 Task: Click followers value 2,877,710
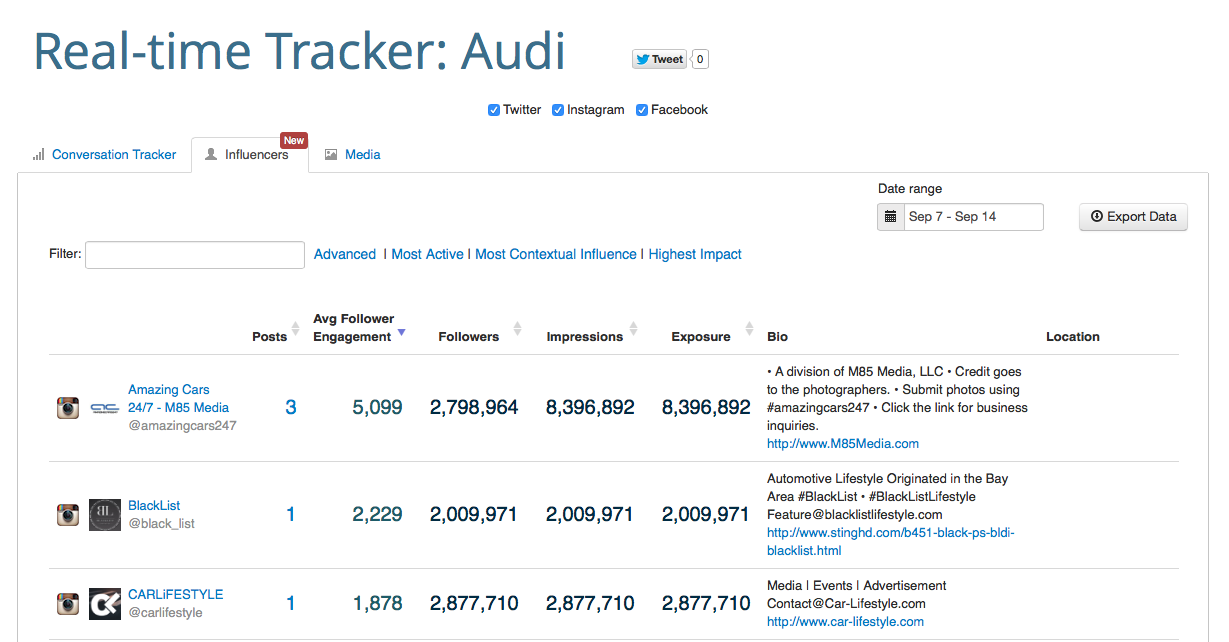point(474,604)
